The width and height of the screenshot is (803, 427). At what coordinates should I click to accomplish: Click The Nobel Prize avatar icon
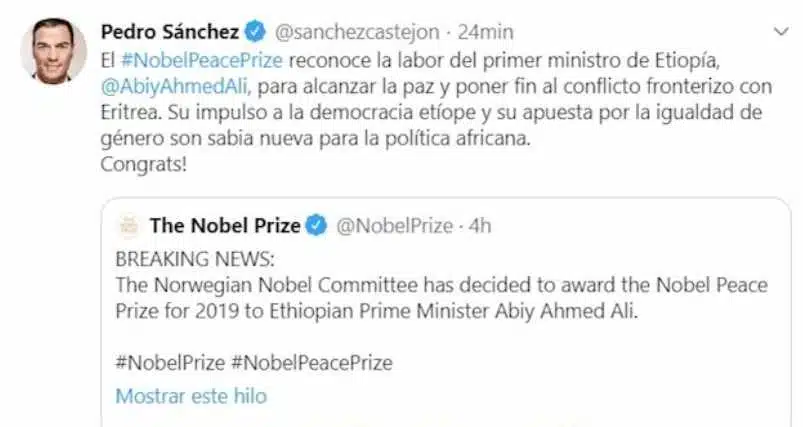pyautogui.click(x=129, y=226)
